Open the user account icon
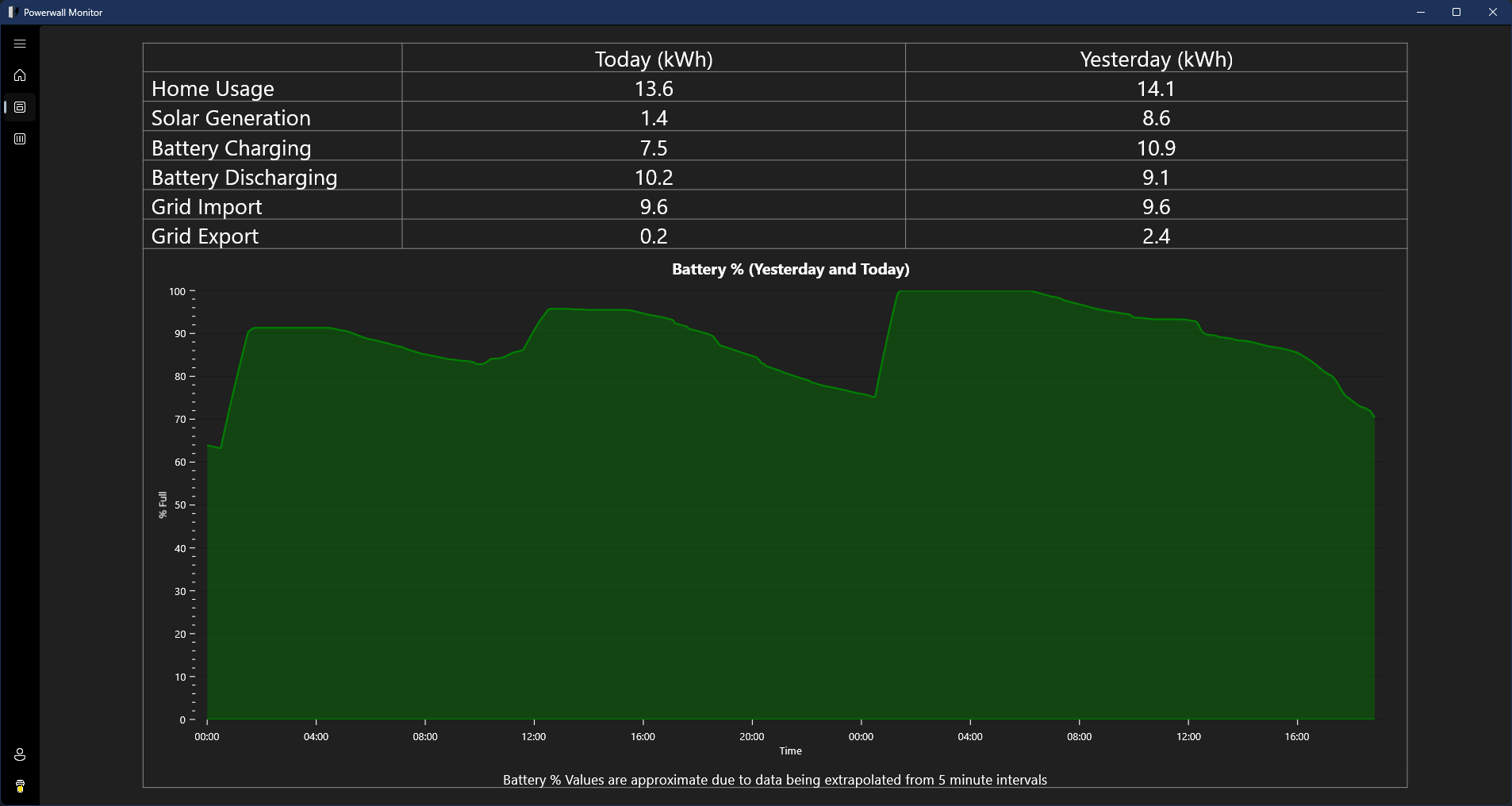The width and height of the screenshot is (1512, 806). pyautogui.click(x=20, y=754)
